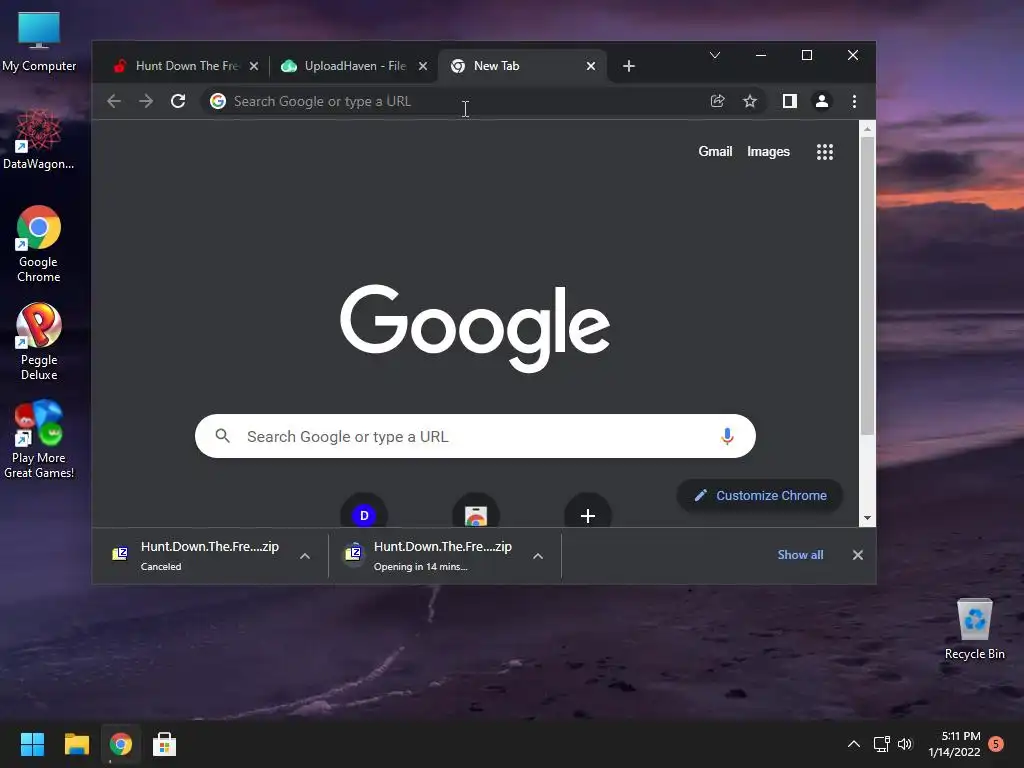Select the Google Chrome desktop shortcut
This screenshot has width=1024, height=768.
click(39, 244)
